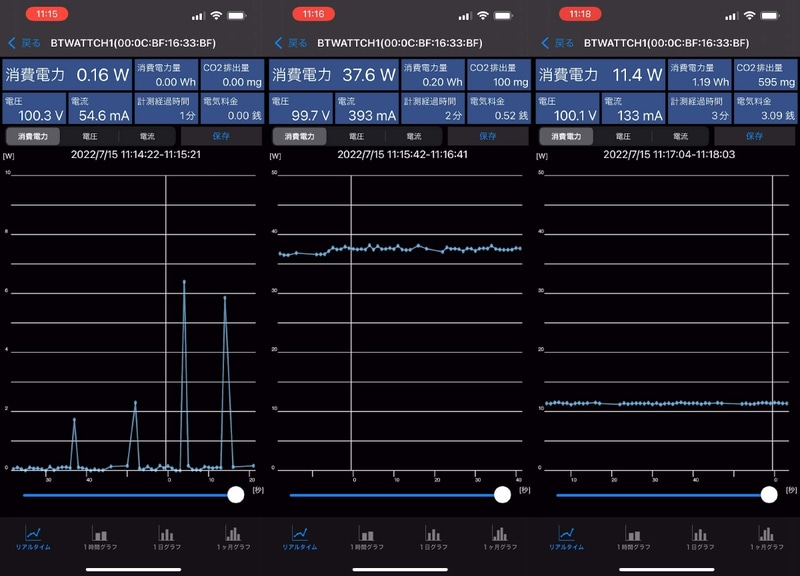Tap 計測経過時間 2分 tile
800x576 pixels.
click(x=433, y=108)
